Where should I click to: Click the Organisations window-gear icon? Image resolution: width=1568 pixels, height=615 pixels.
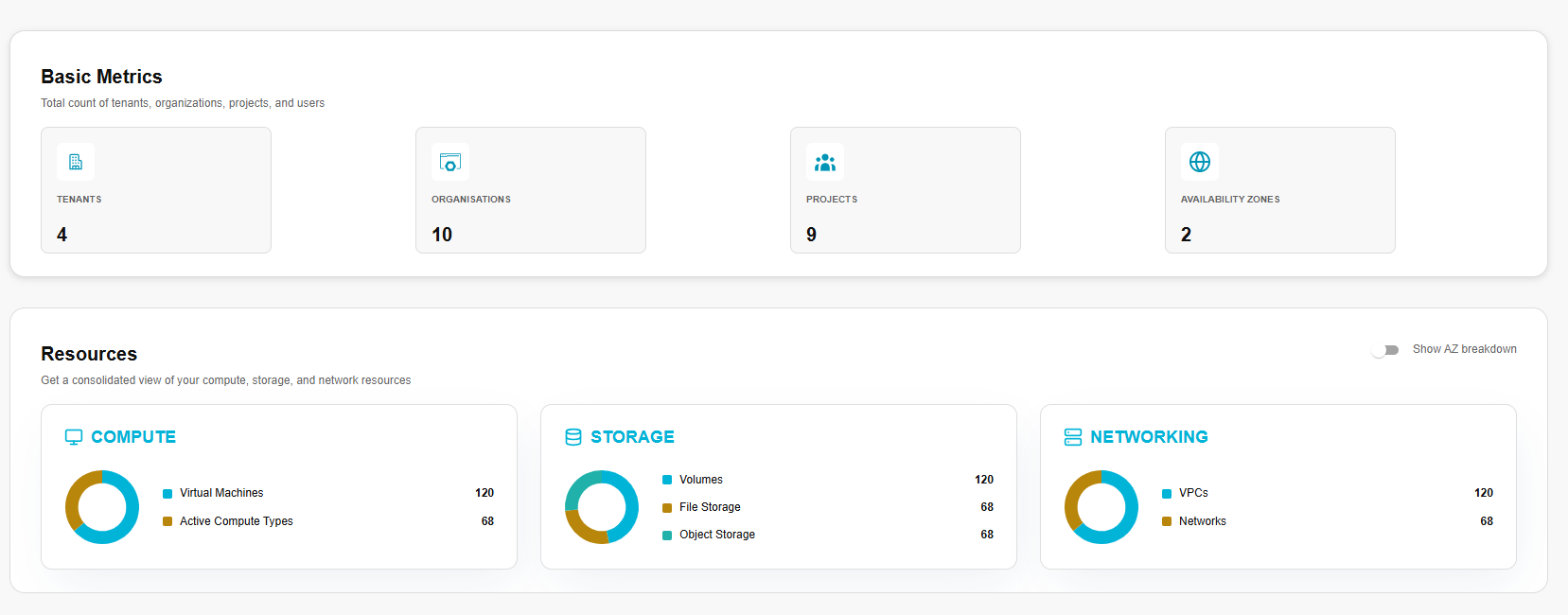tap(450, 162)
